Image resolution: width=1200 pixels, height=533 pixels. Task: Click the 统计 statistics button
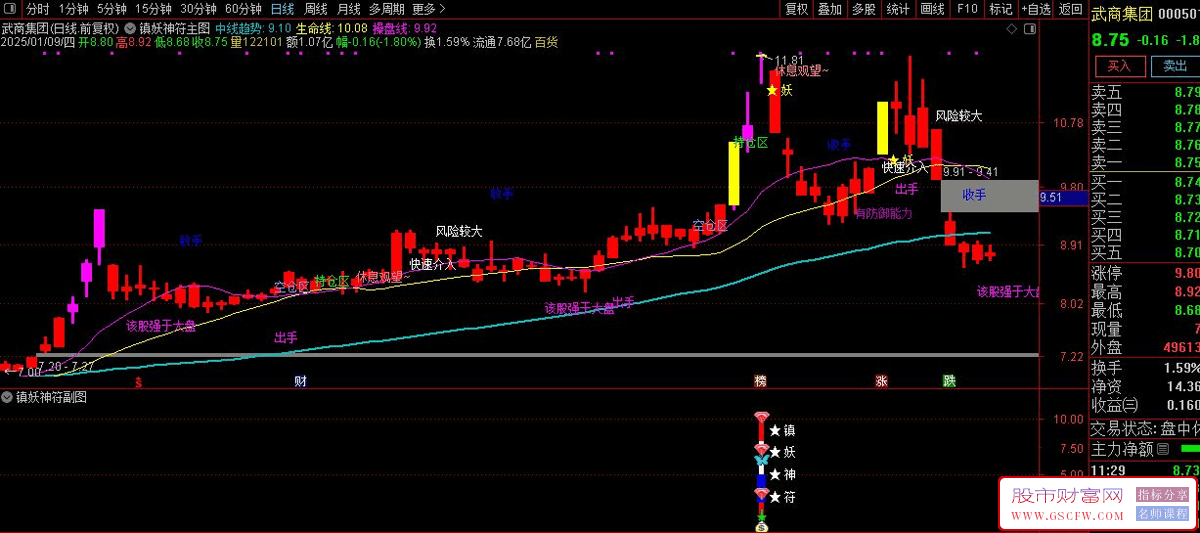click(898, 9)
